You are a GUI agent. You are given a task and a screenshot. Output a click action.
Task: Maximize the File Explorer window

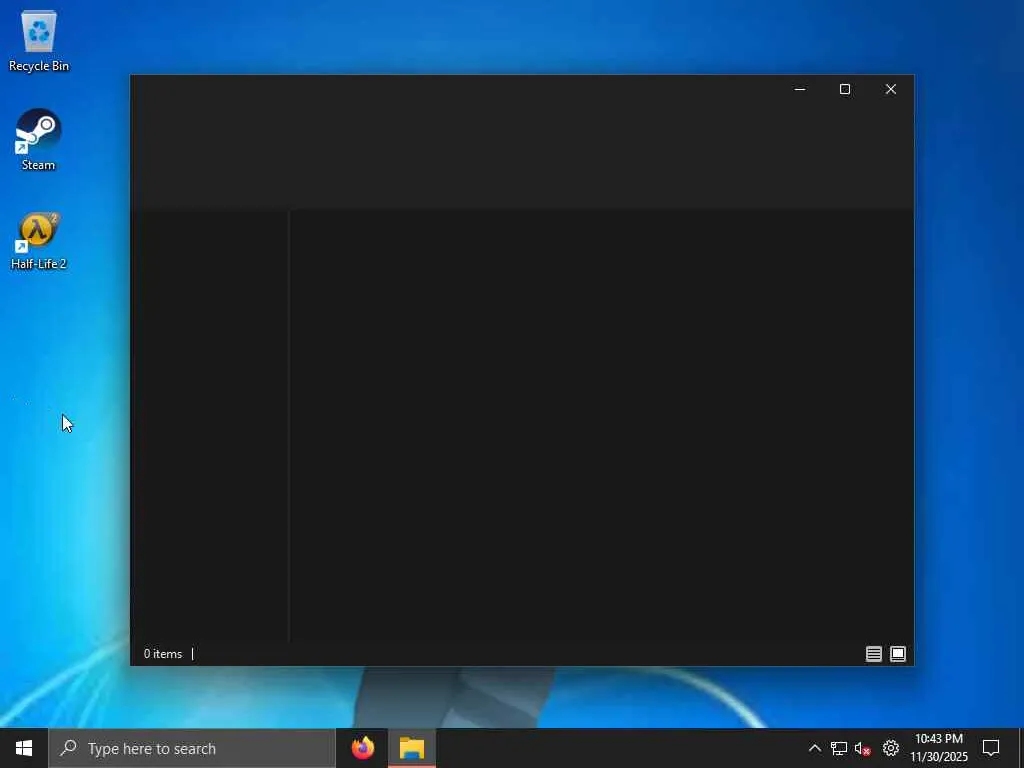(845, 89)
